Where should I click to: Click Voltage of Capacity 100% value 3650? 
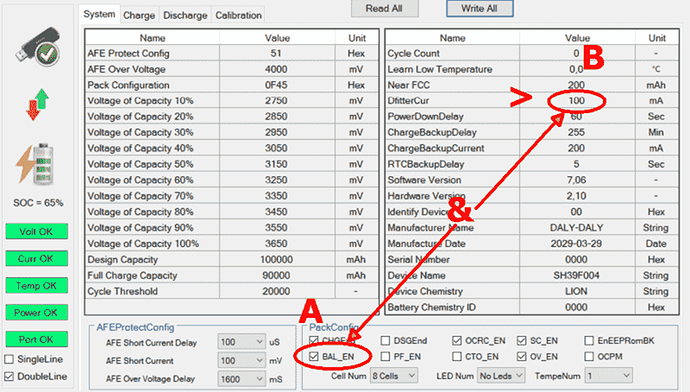pos(277,243)
